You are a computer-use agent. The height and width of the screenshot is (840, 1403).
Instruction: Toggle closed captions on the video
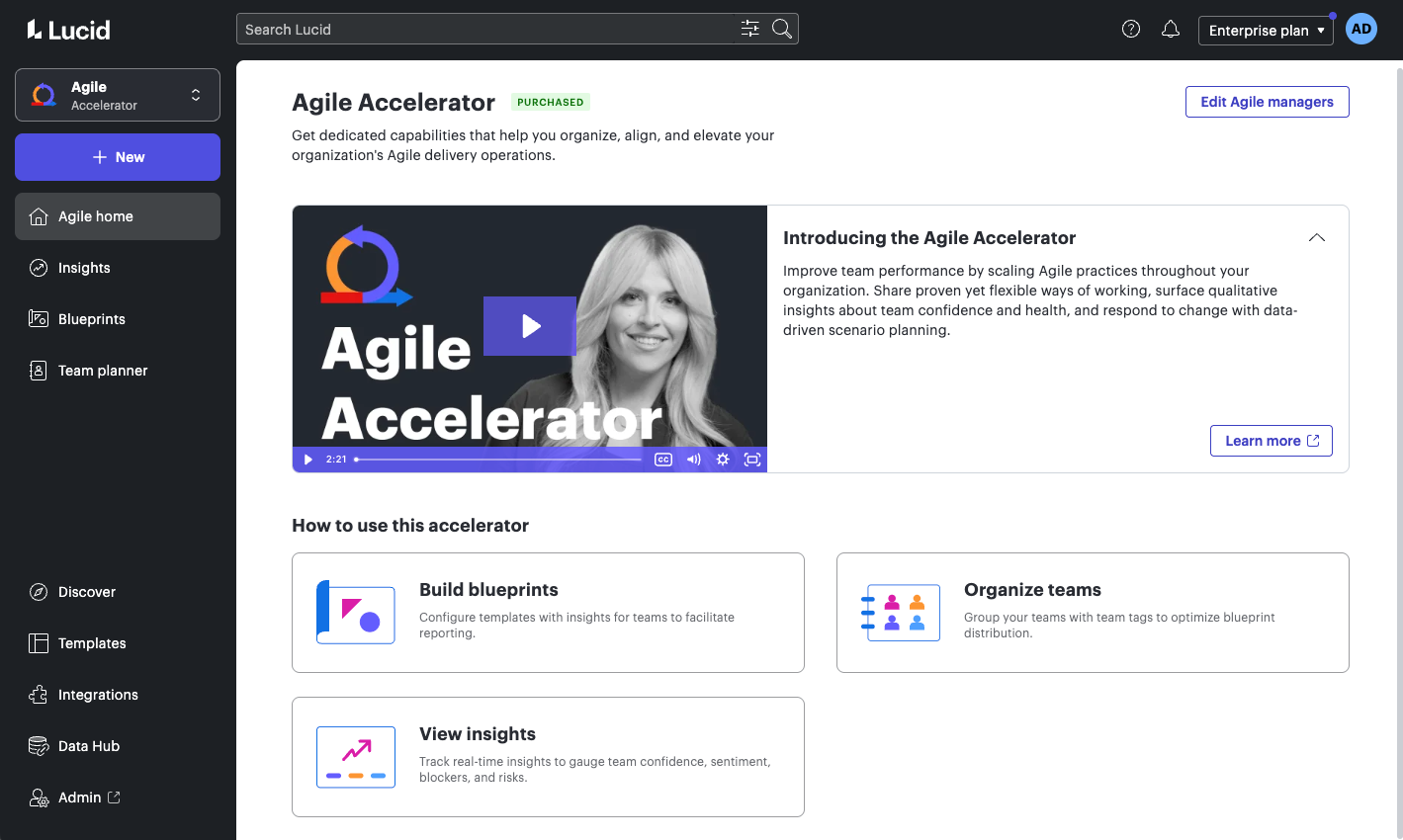coord(663,460)
